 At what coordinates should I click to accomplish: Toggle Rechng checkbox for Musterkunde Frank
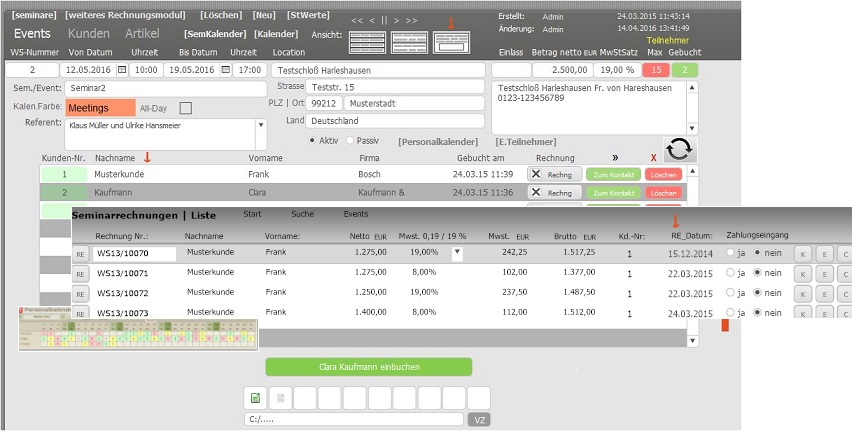pyautogui.click(x=536, y=174)
